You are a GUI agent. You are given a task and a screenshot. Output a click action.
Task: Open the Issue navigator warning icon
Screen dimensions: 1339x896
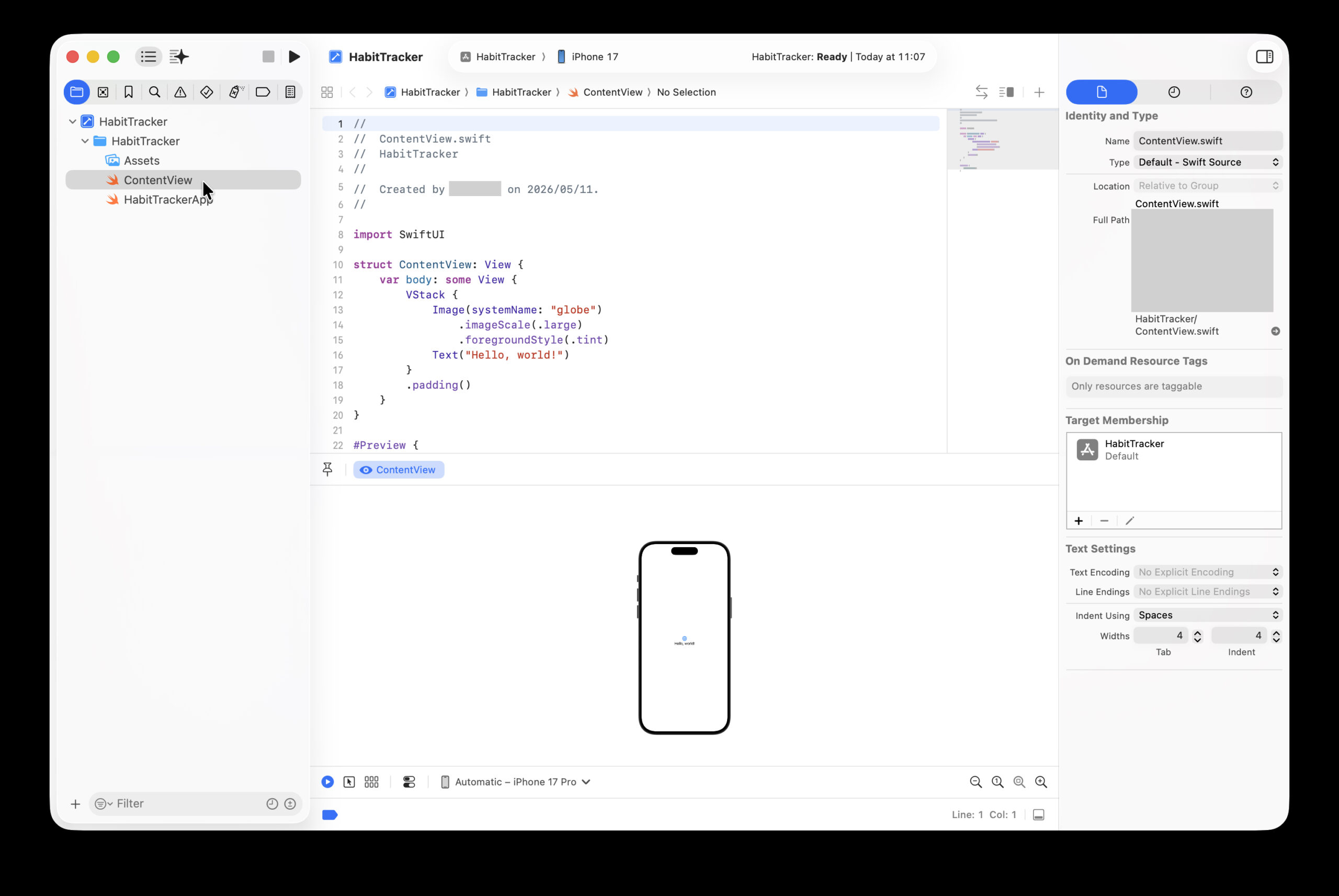click(x=180, y=92)
